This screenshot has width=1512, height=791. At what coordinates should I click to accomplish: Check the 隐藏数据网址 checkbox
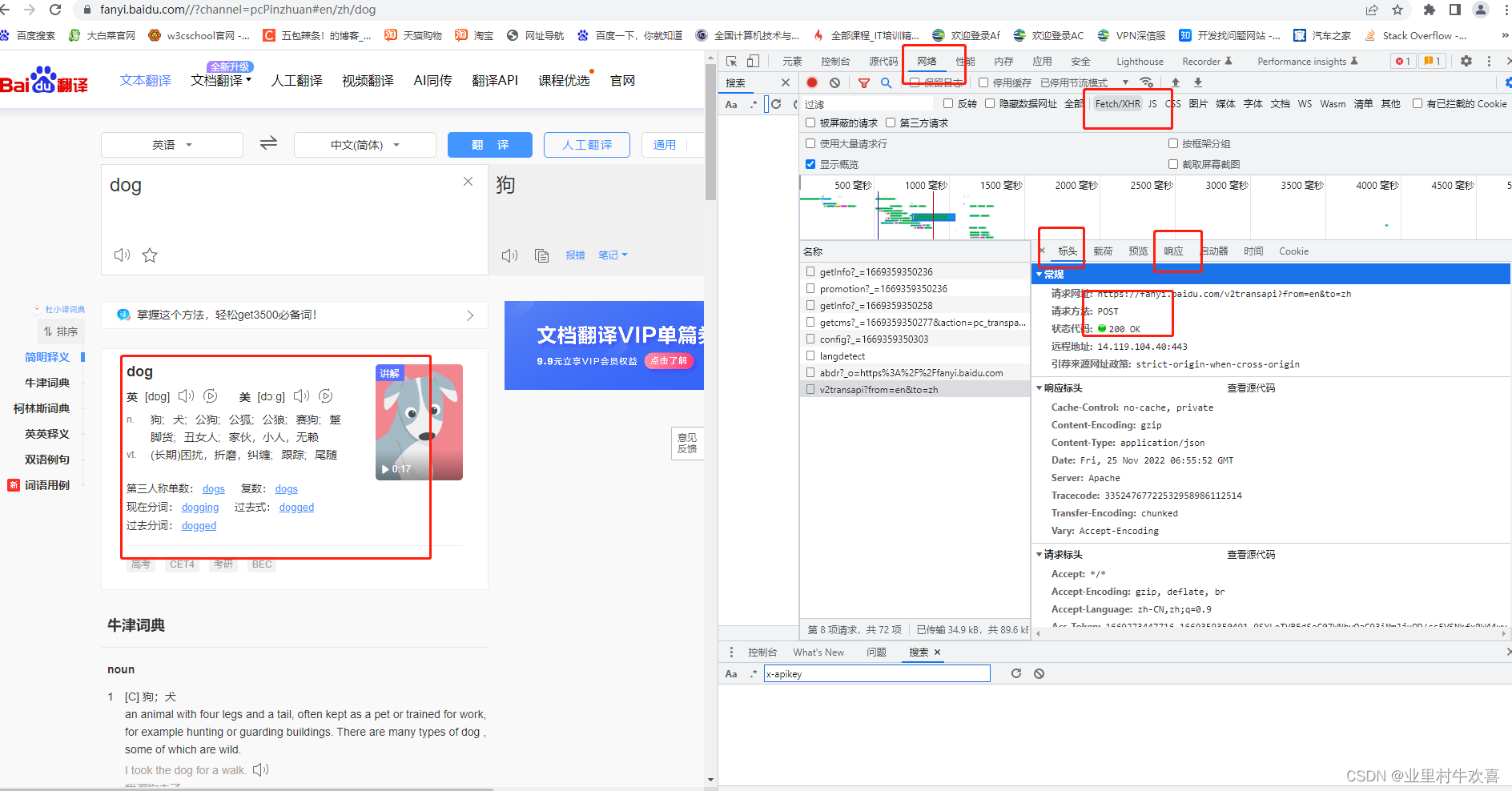pyautogui.click(x=990, y=103)
